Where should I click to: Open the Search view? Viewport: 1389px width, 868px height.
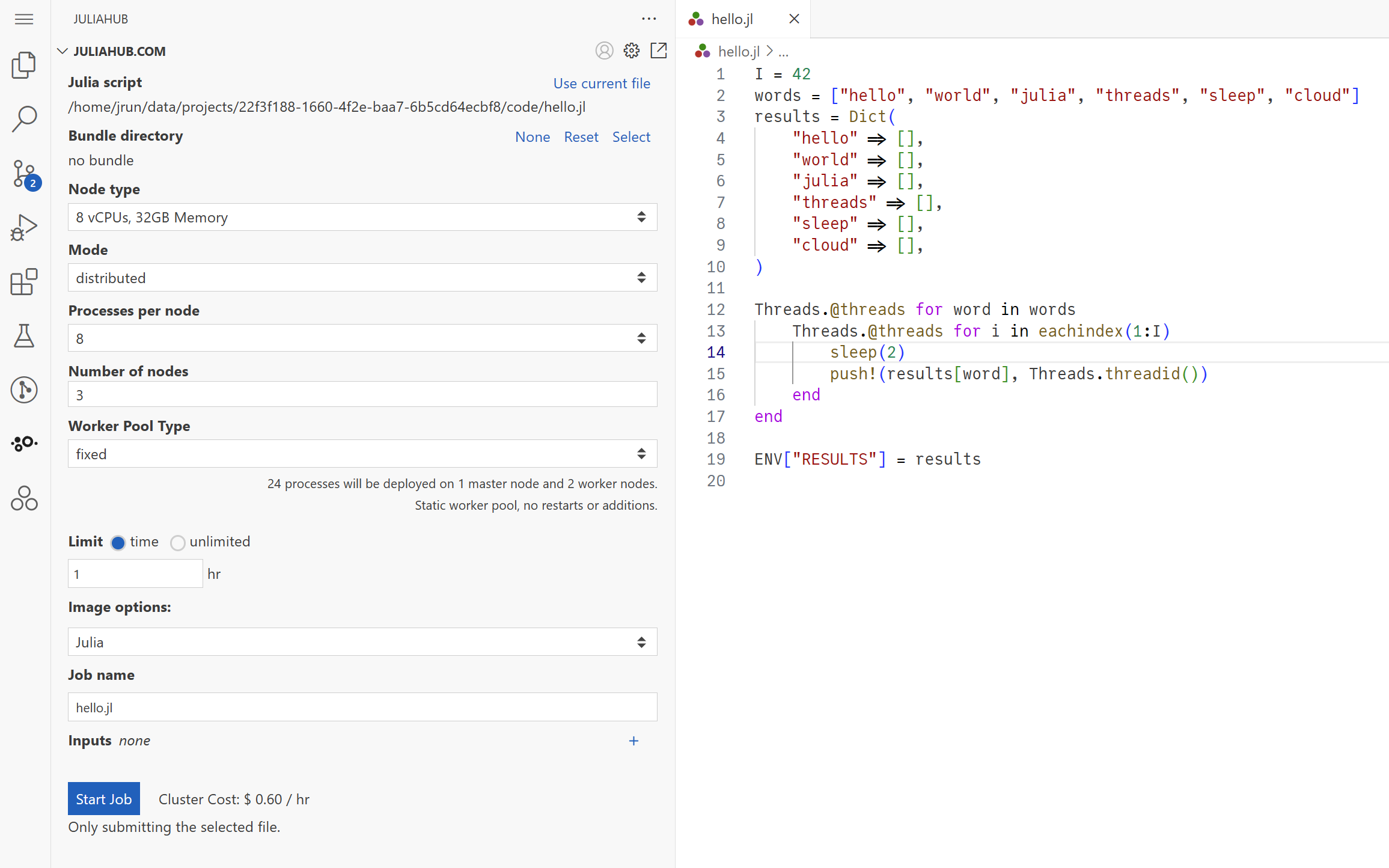(x=24, y=119)
